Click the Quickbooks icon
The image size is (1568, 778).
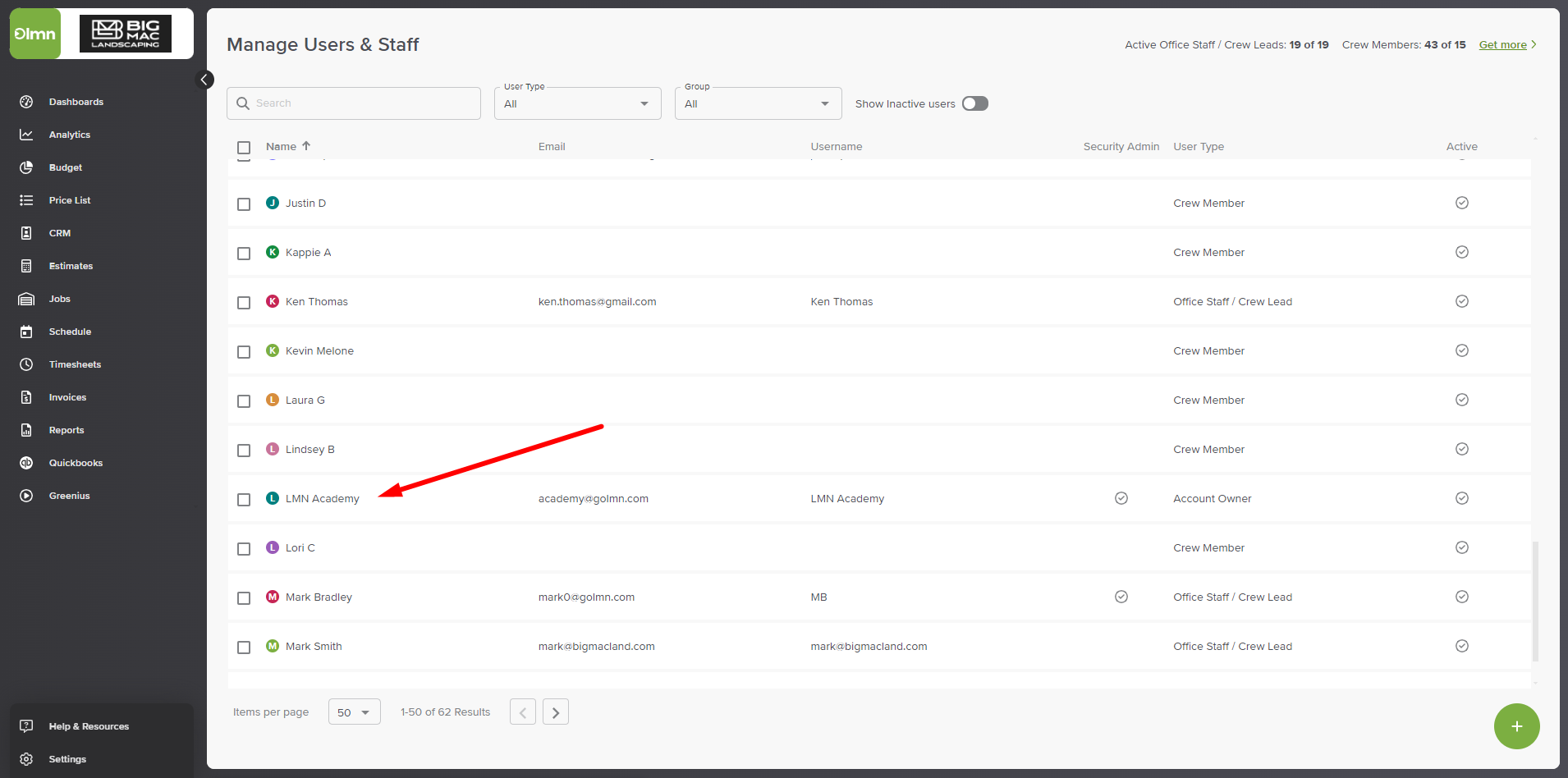[x=26, y=463]
